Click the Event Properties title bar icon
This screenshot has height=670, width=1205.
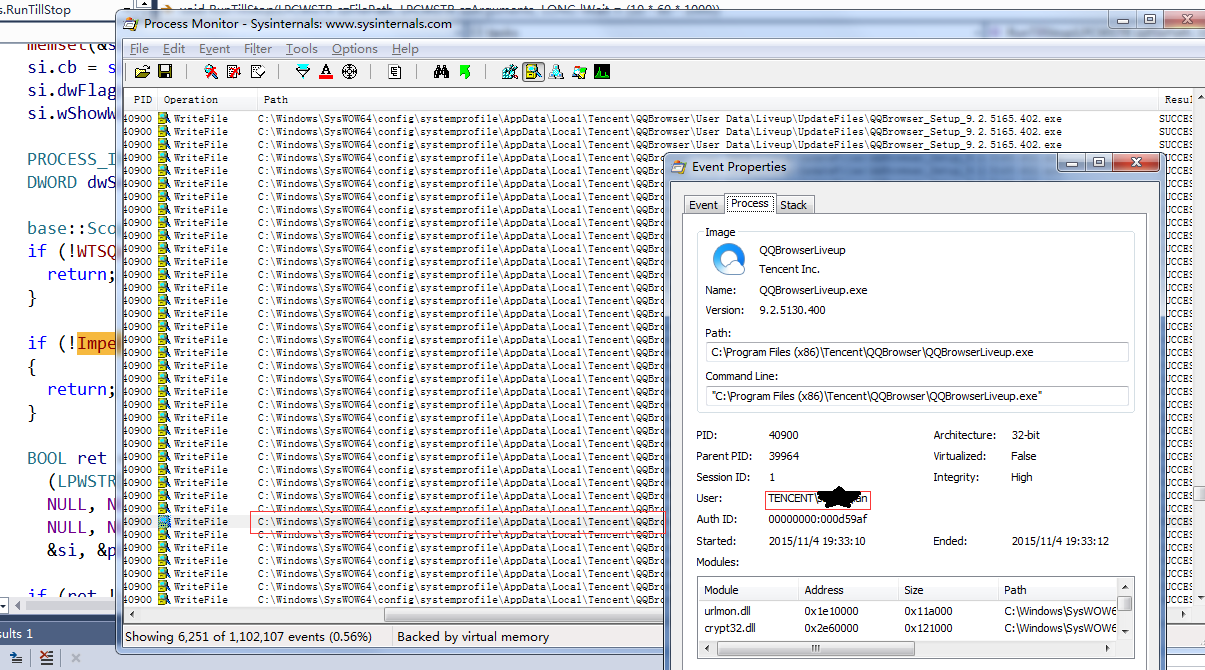(680, 167)
